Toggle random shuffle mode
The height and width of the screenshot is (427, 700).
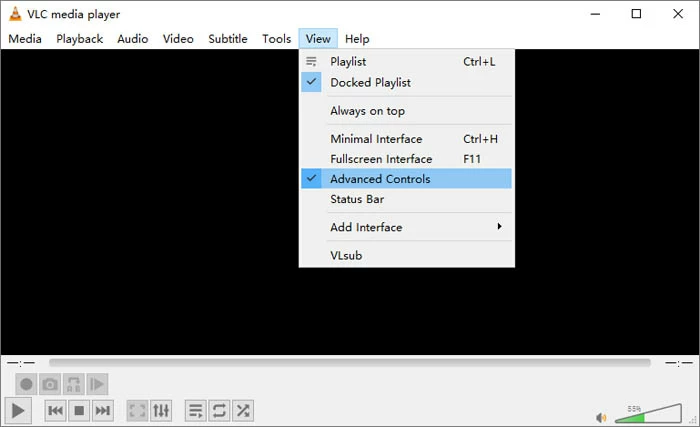click(242, 410)
